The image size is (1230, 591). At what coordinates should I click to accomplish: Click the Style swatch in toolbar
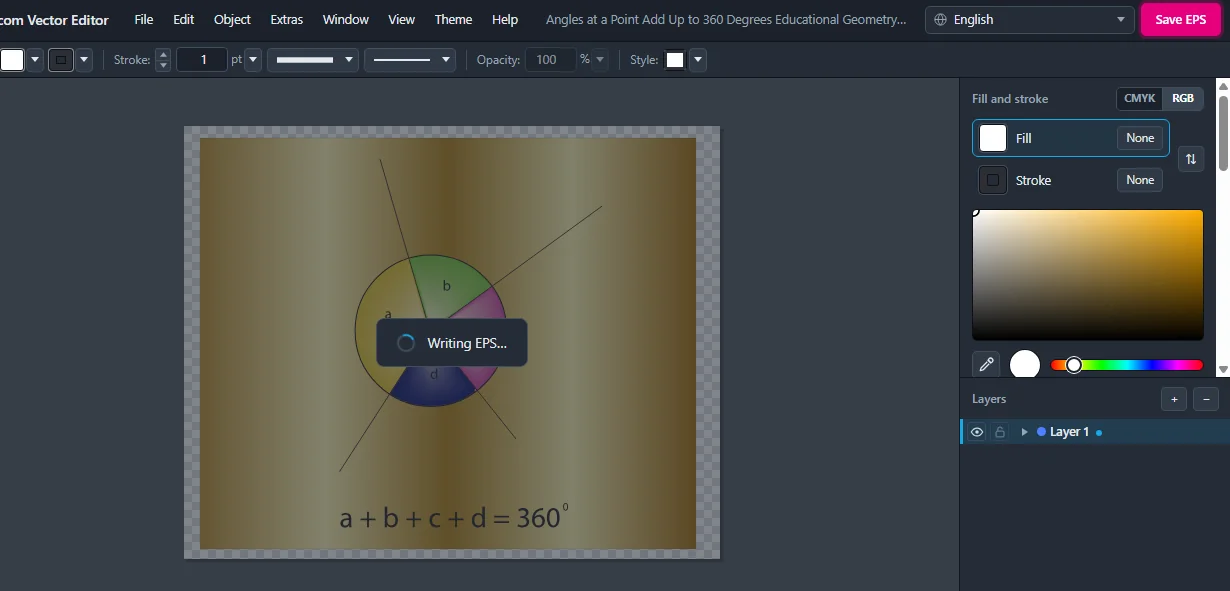(675, 60)
